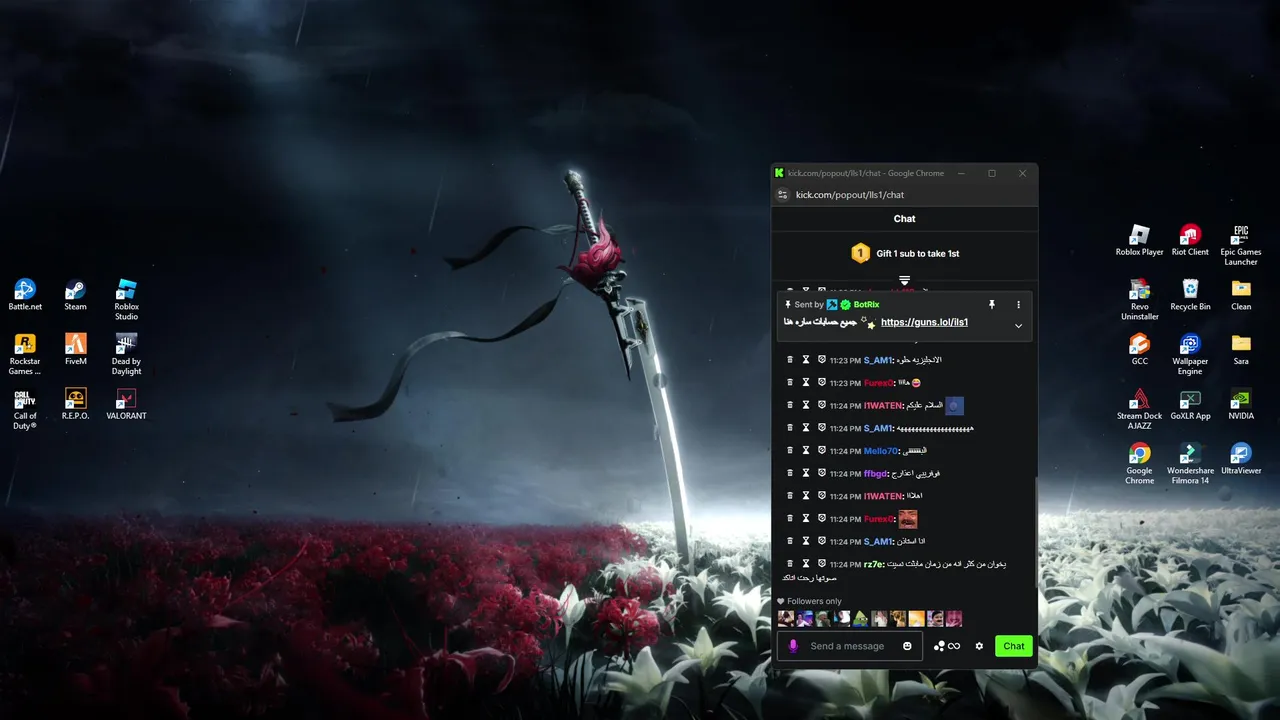Viewport: 1280px width, 720px height.
Task: Select Rockstar Games desktop icon
Action: (x=25, y=355)
